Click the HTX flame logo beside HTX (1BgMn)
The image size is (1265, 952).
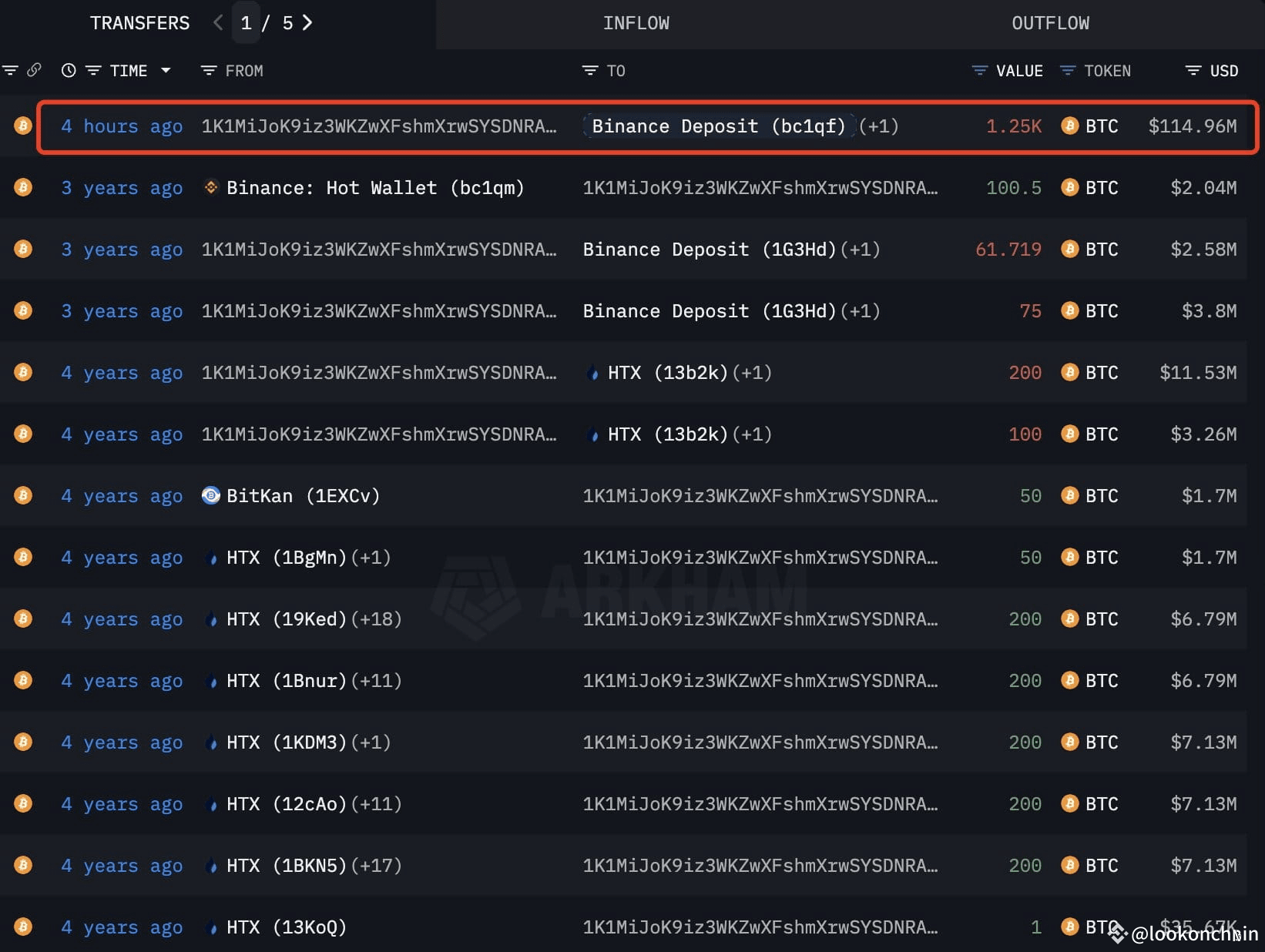coord(213,558)
